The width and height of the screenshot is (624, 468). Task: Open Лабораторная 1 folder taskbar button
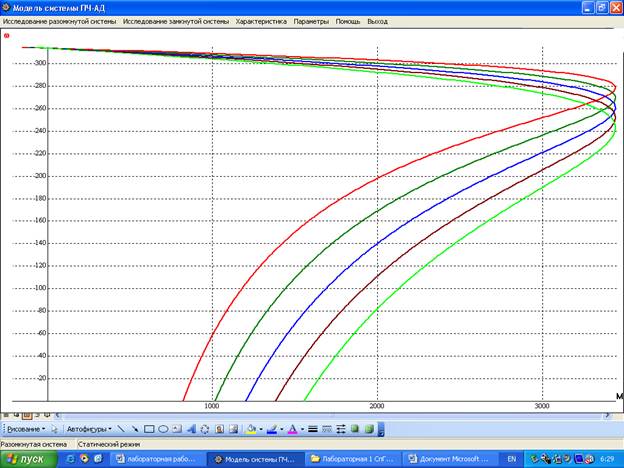pyautogui.click(x=354, y=459)
